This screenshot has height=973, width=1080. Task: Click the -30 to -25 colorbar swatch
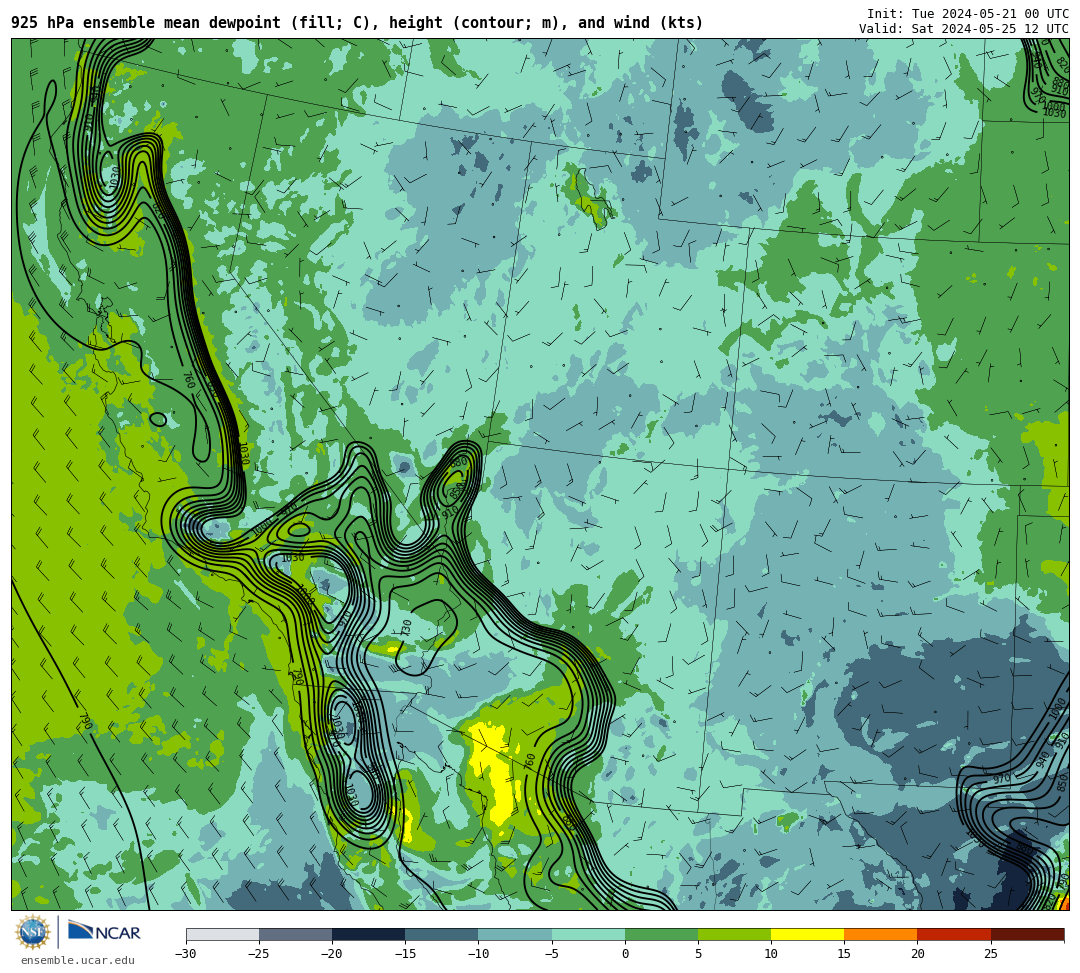tap(222, 934)
